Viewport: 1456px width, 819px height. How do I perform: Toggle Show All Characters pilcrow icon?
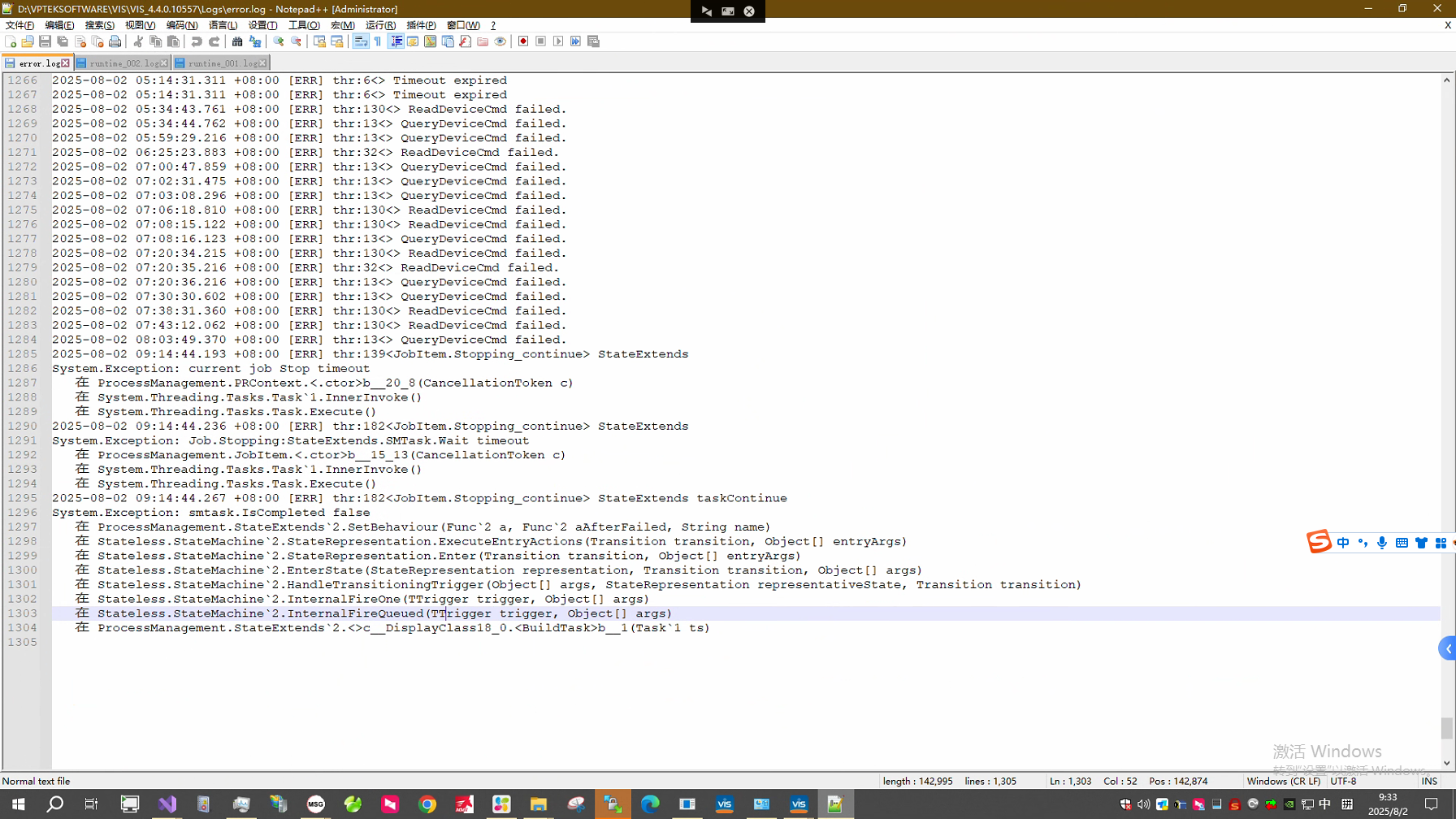click(x=378, y=41)
